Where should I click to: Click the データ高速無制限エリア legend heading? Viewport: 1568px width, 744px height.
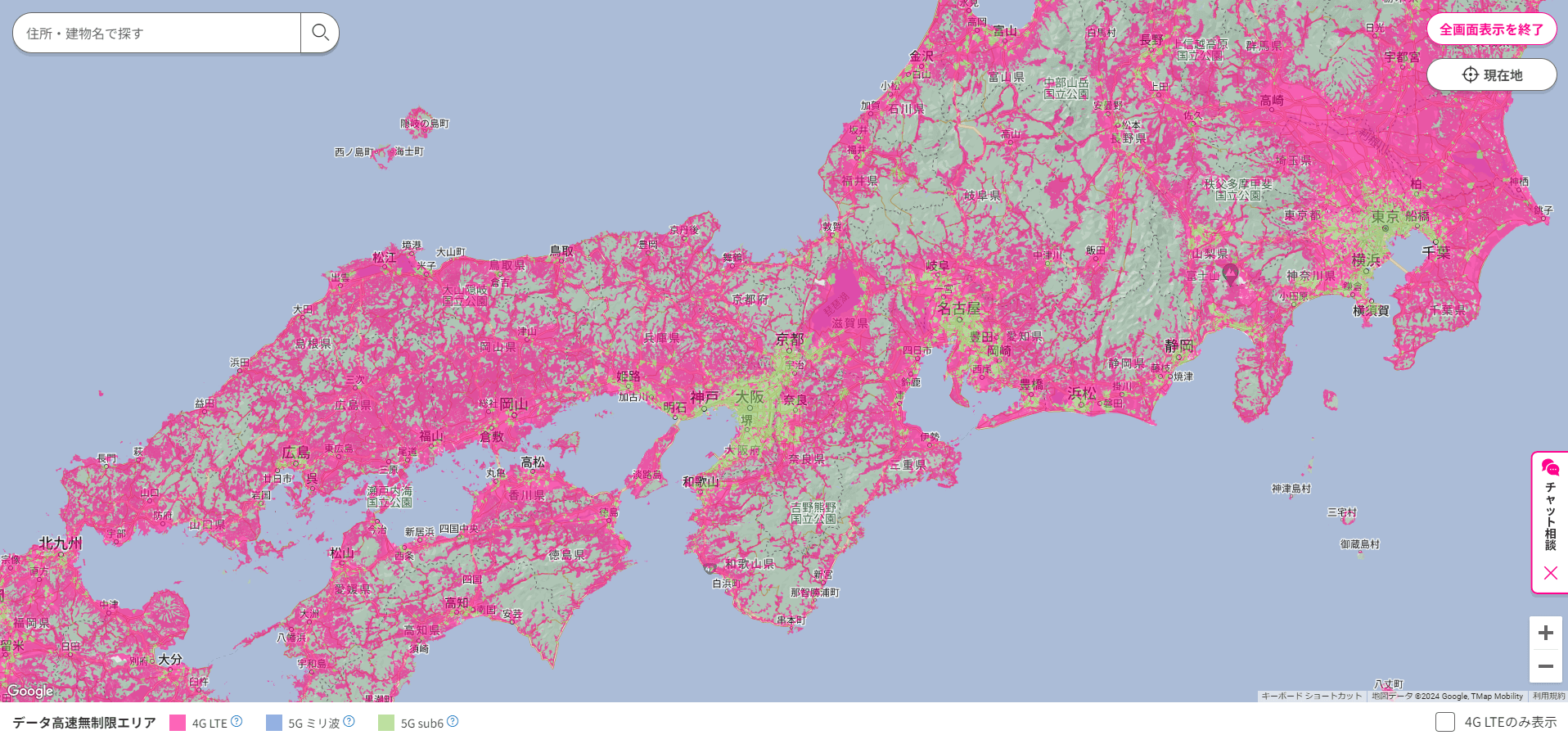pos(84,723)
